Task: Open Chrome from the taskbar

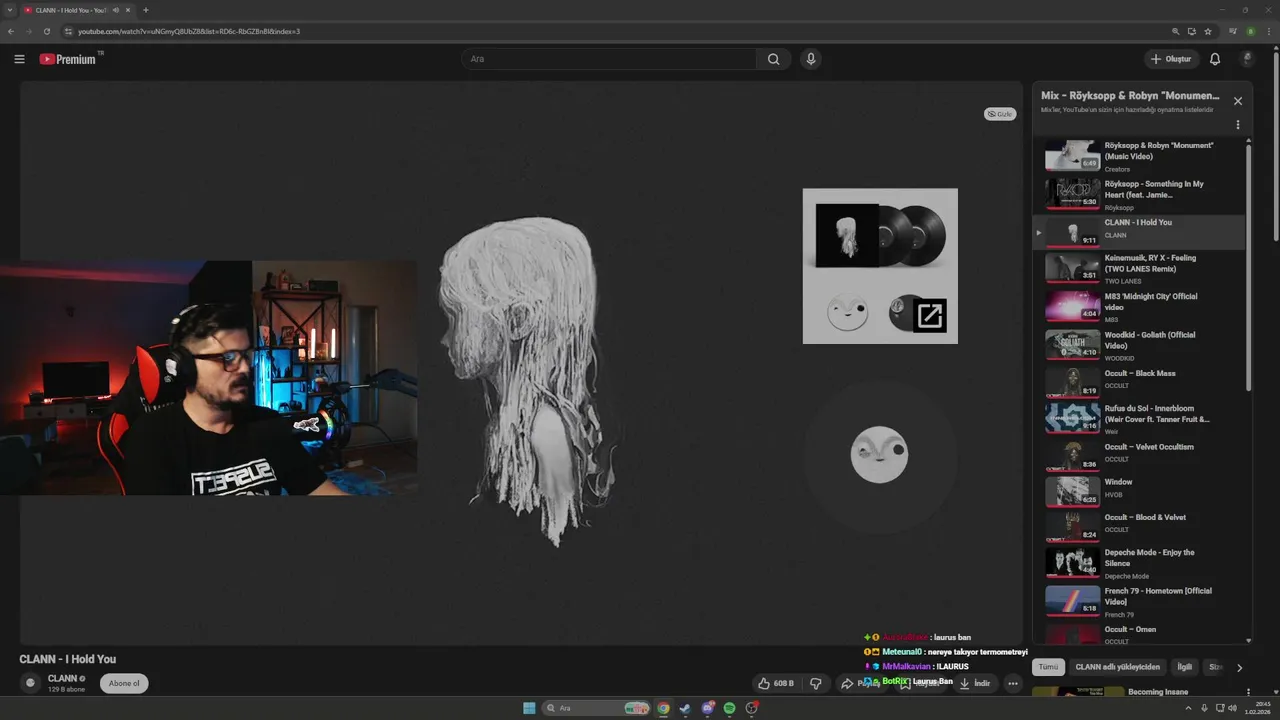Action: 663,708
